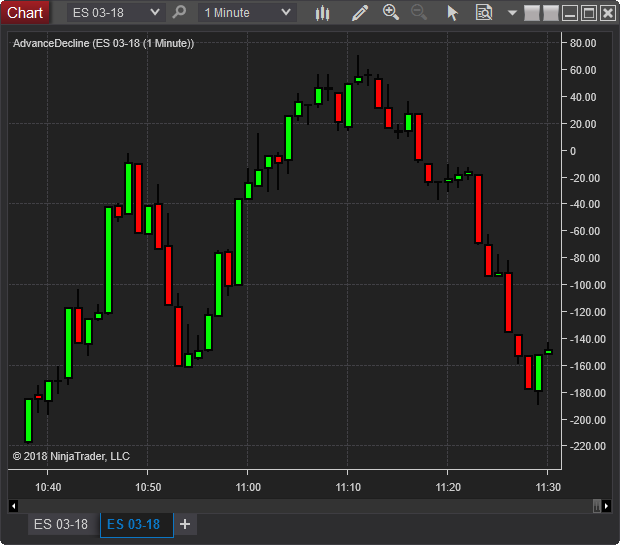Image resolution: width=620 pixels, height=545 pixels.
Task: Click the horizontal scrollbar thumb
Action: pos(597,505)
